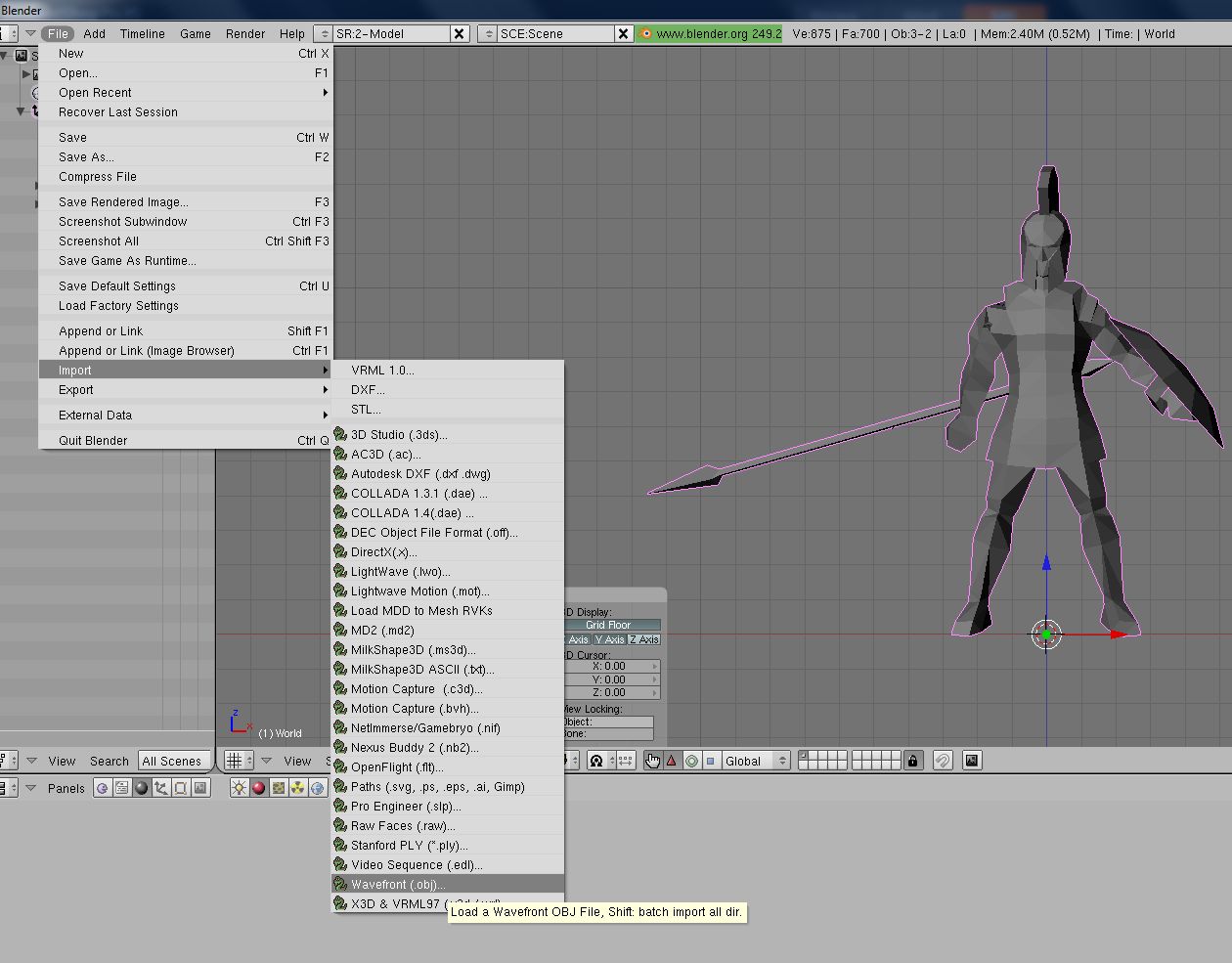Adjust the 3D Cursor Y: 0.00 field

612,679
